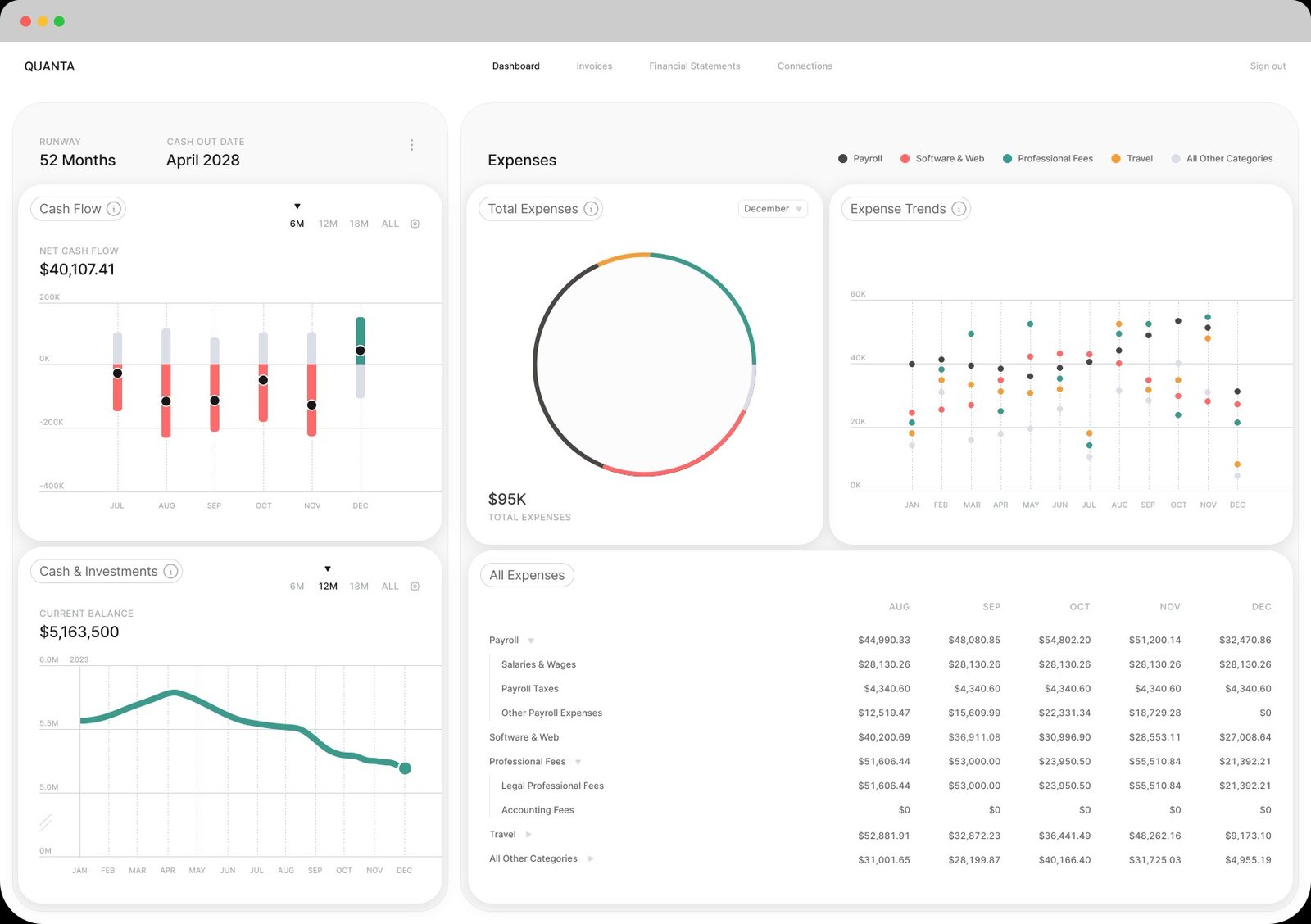Screen dimensions: 1311x924
Task: Toggle Payroll legend series
Action: tap(860, 159)
